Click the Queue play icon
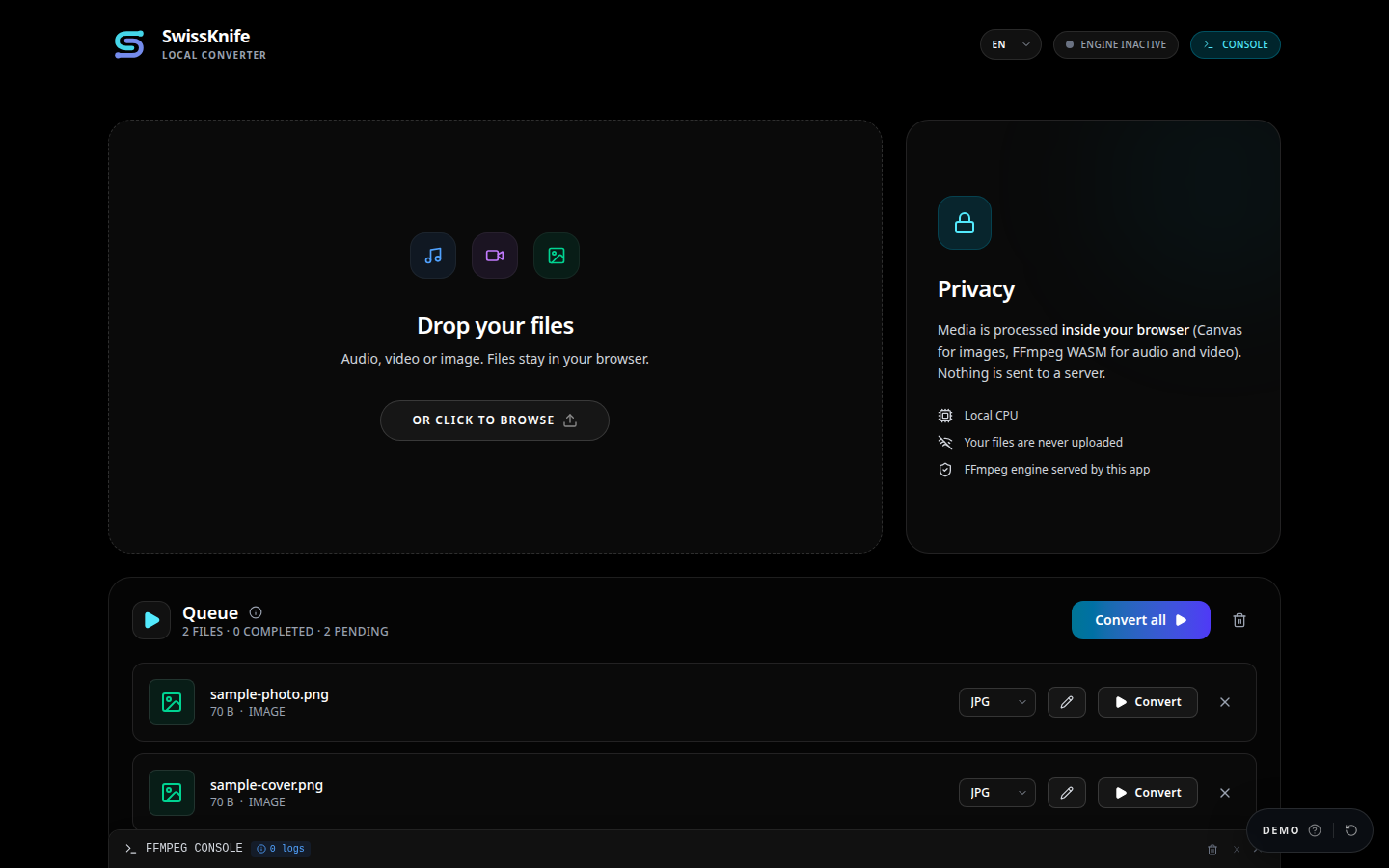1389x868 pixels. tap(151, 620)
